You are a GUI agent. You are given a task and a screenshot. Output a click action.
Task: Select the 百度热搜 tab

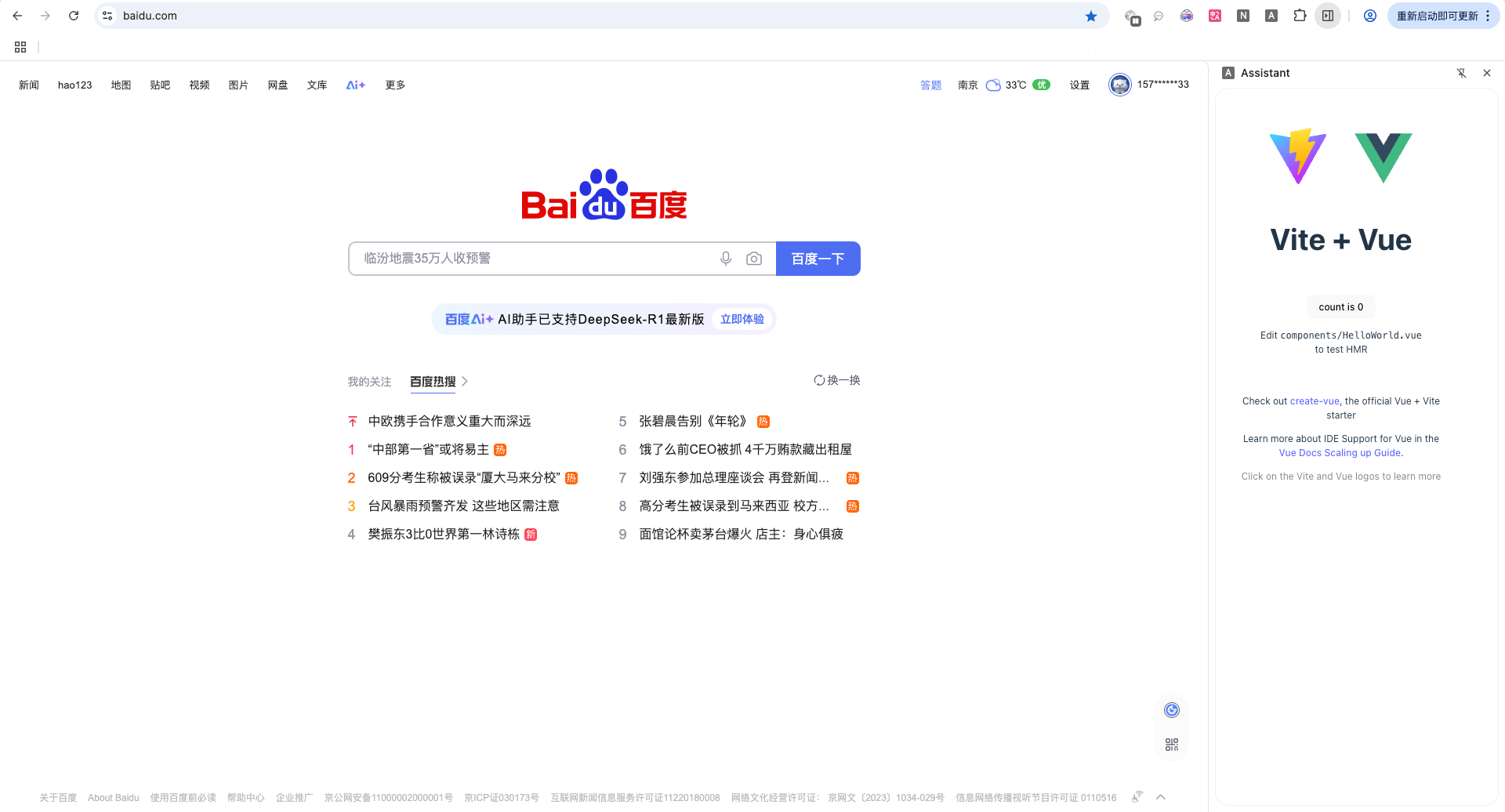(x=433, y=382)
